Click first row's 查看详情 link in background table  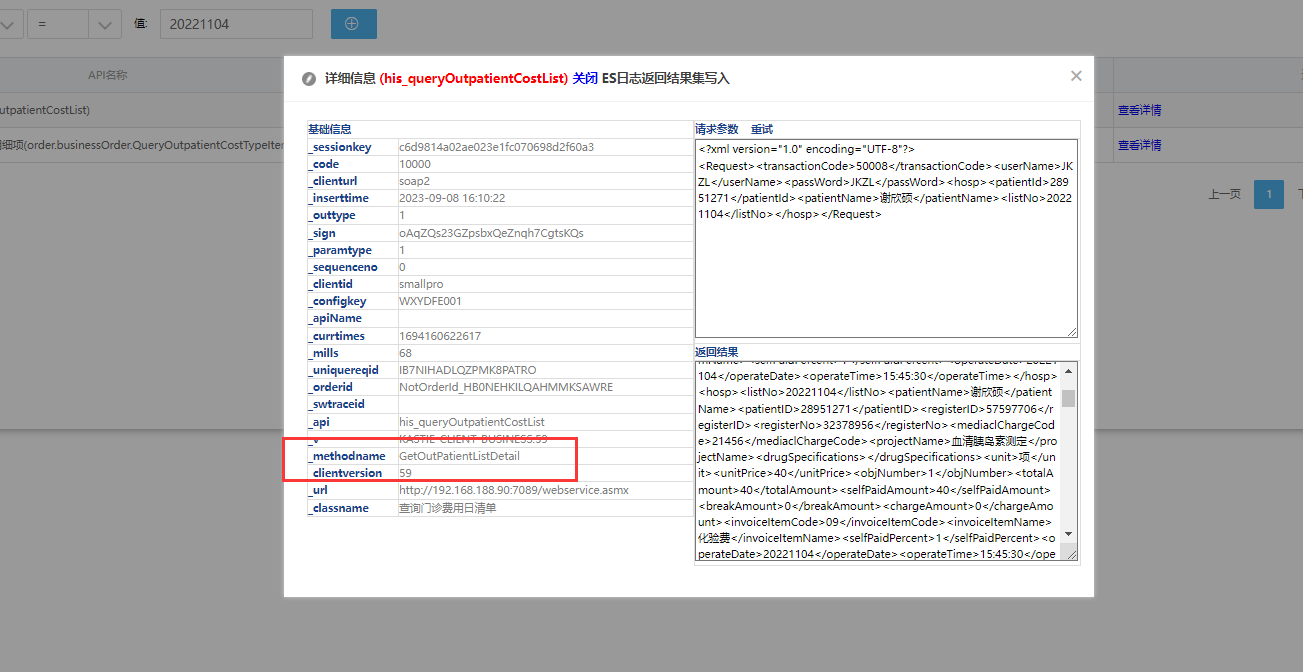point(1139,110)
